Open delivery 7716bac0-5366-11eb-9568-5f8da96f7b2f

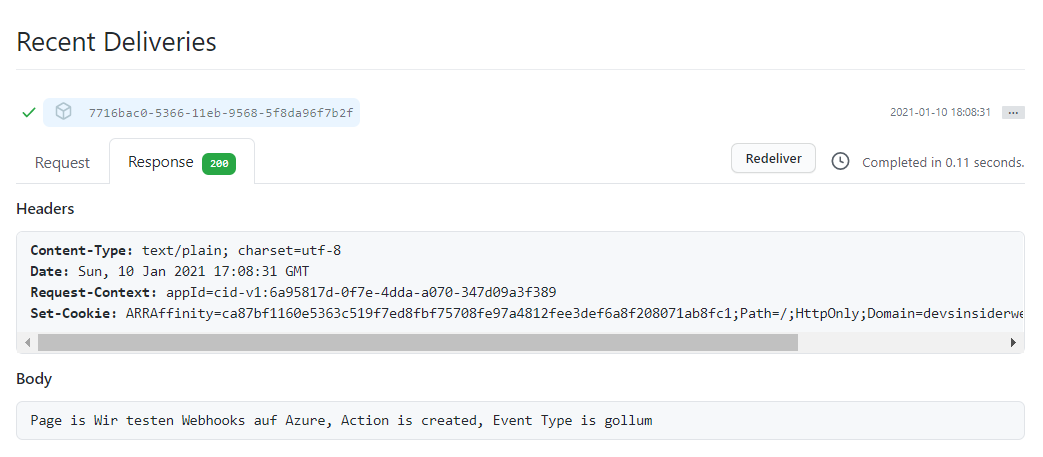click(x=220, y=113)
